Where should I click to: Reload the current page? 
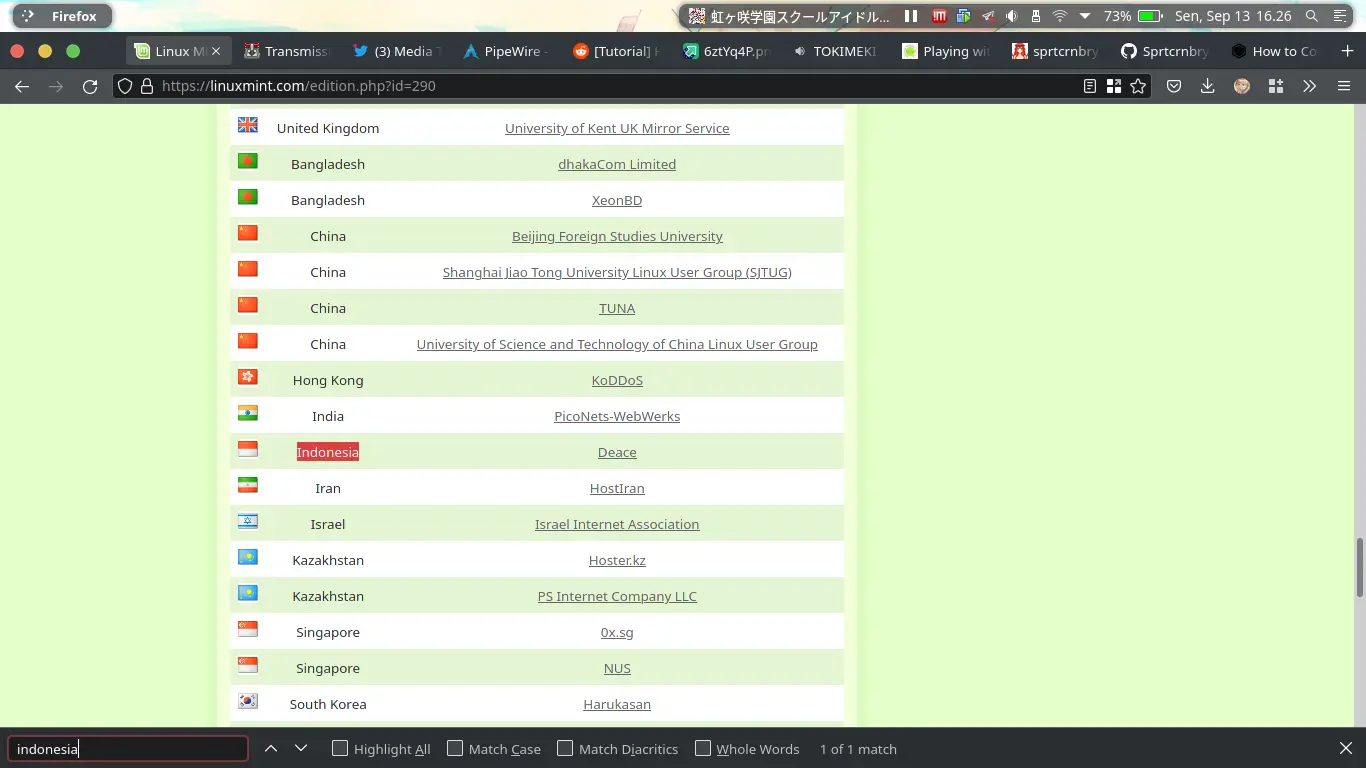tap(90, 86)
